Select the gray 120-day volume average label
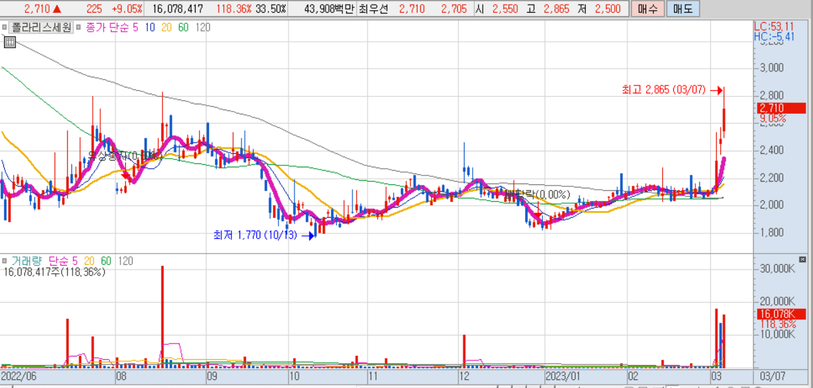This screenshot has width=813, height=388. point(125,261)
